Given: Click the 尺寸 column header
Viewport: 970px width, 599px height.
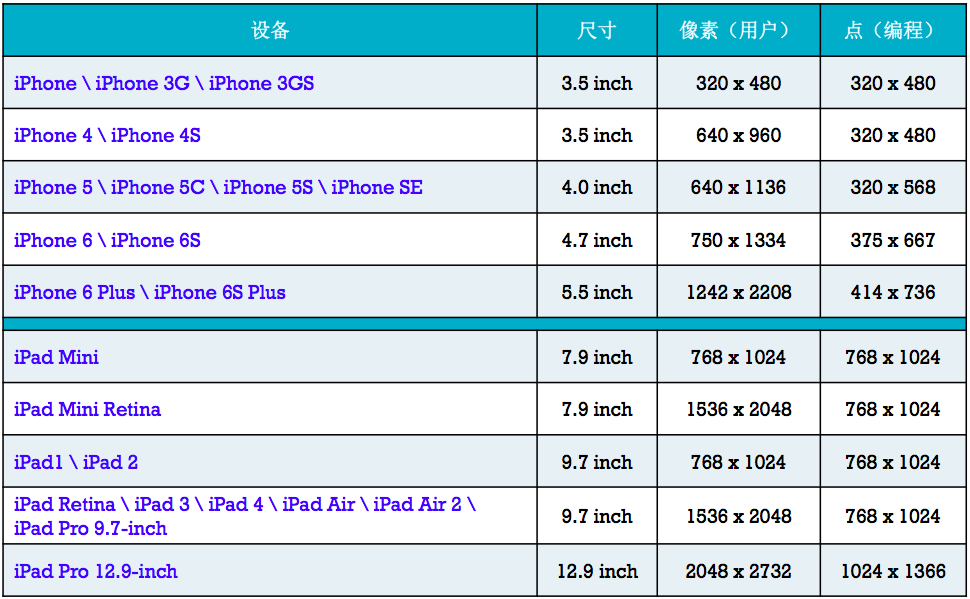Looking at the screenshot, I should pos(597,30).
